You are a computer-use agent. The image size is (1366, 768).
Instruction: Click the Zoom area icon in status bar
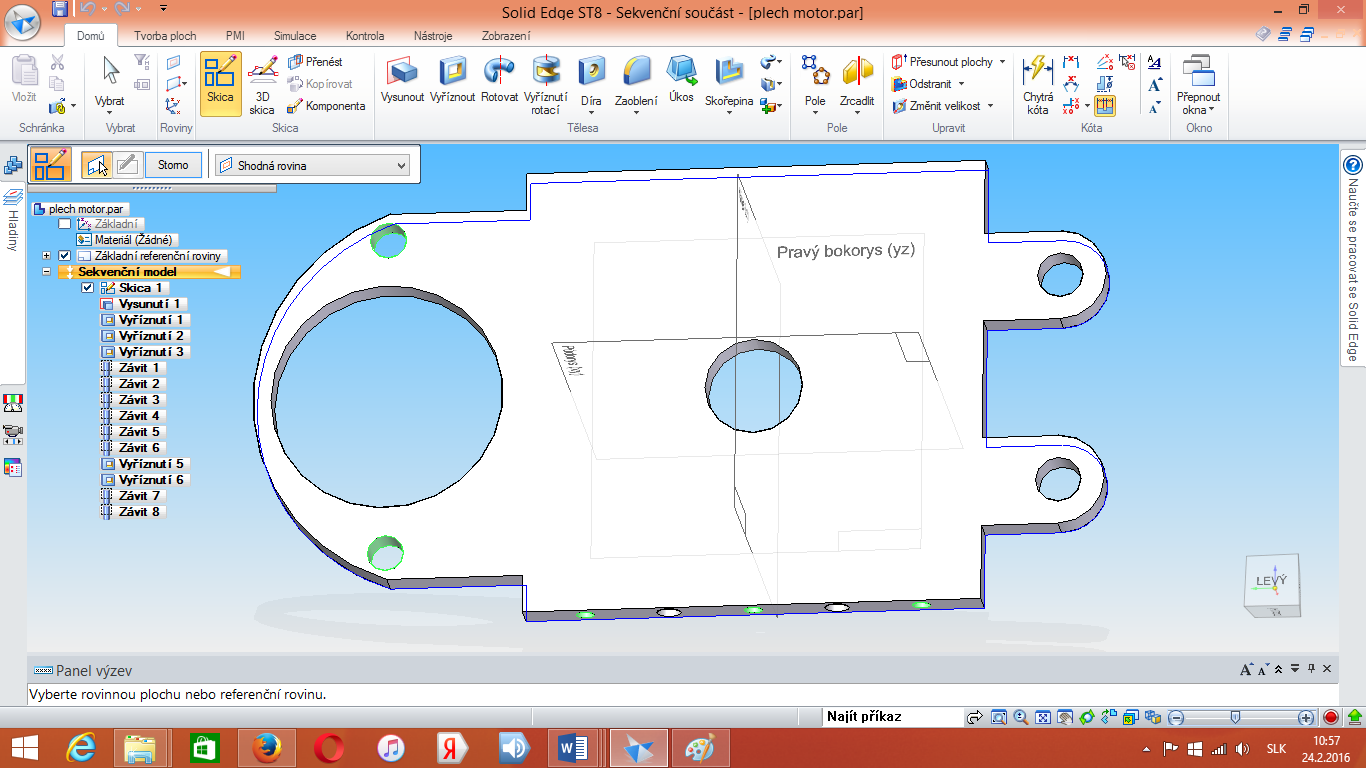tap(998, 717)
